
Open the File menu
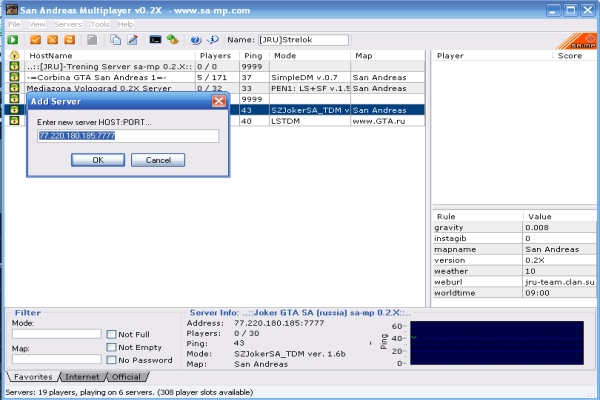[14, 24]
